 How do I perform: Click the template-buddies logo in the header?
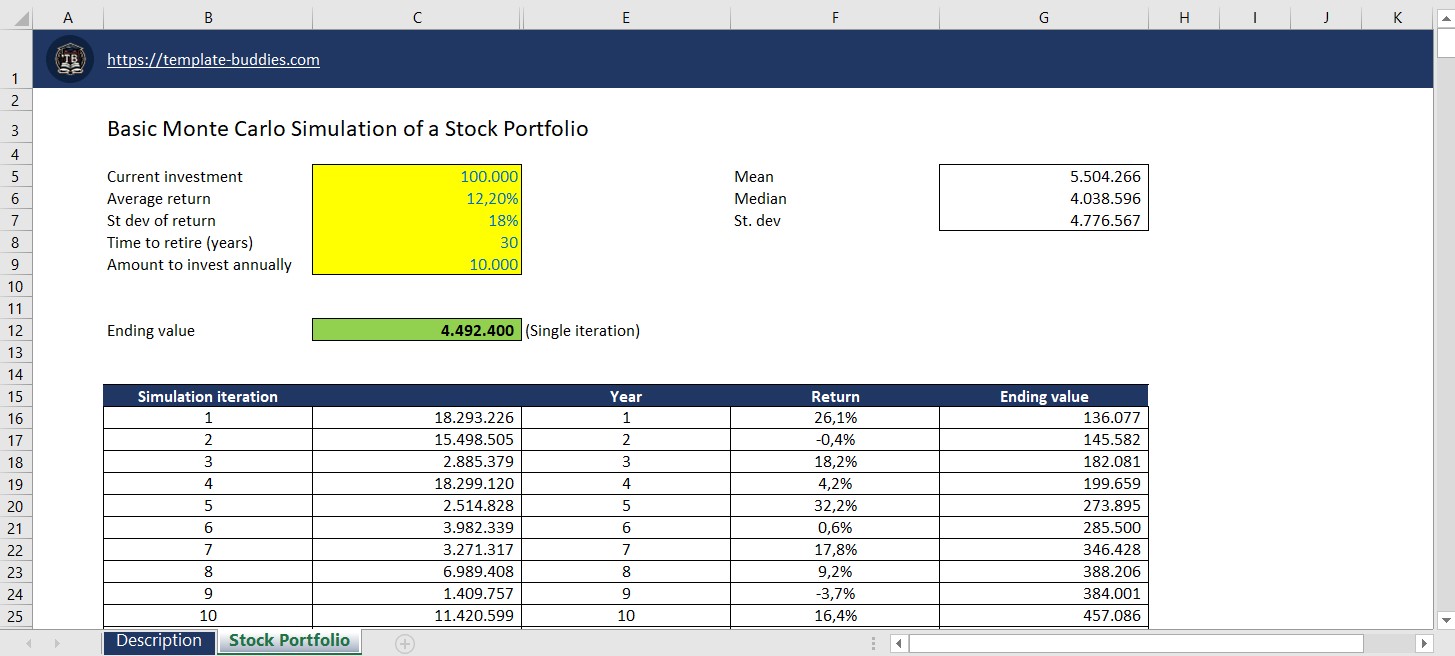point(69,59)
